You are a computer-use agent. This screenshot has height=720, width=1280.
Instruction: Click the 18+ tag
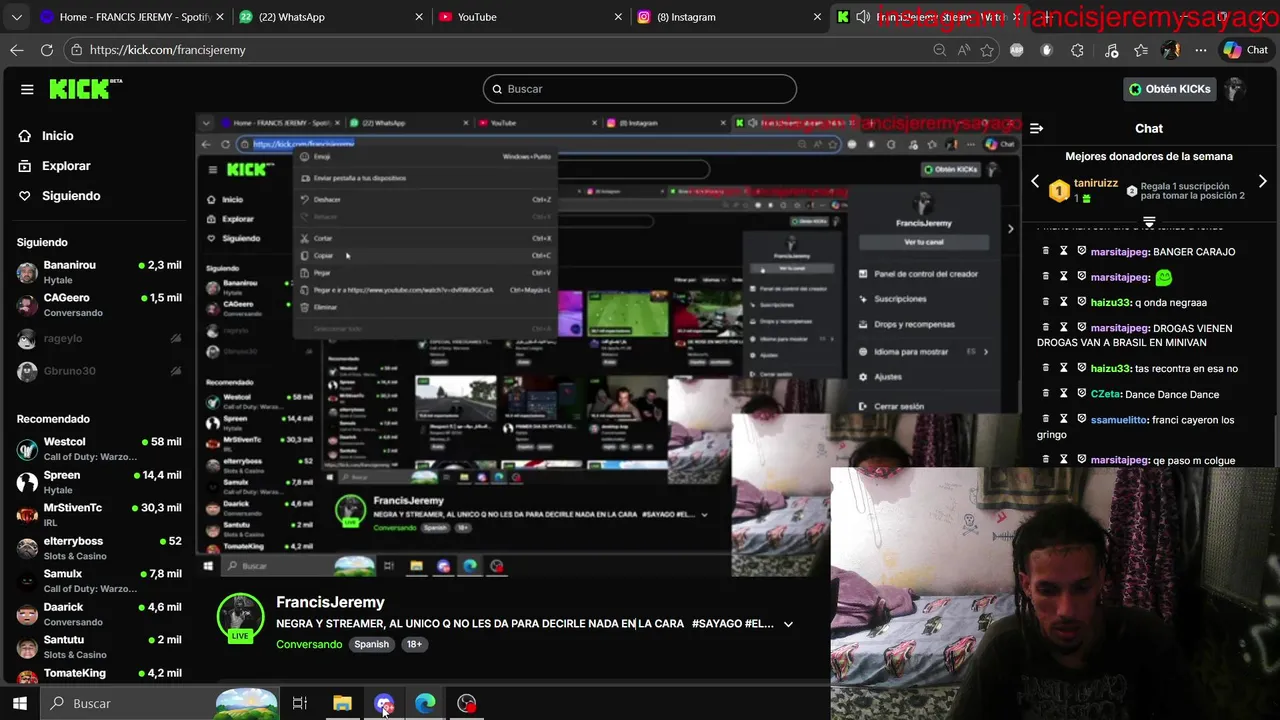pos(414,644)
